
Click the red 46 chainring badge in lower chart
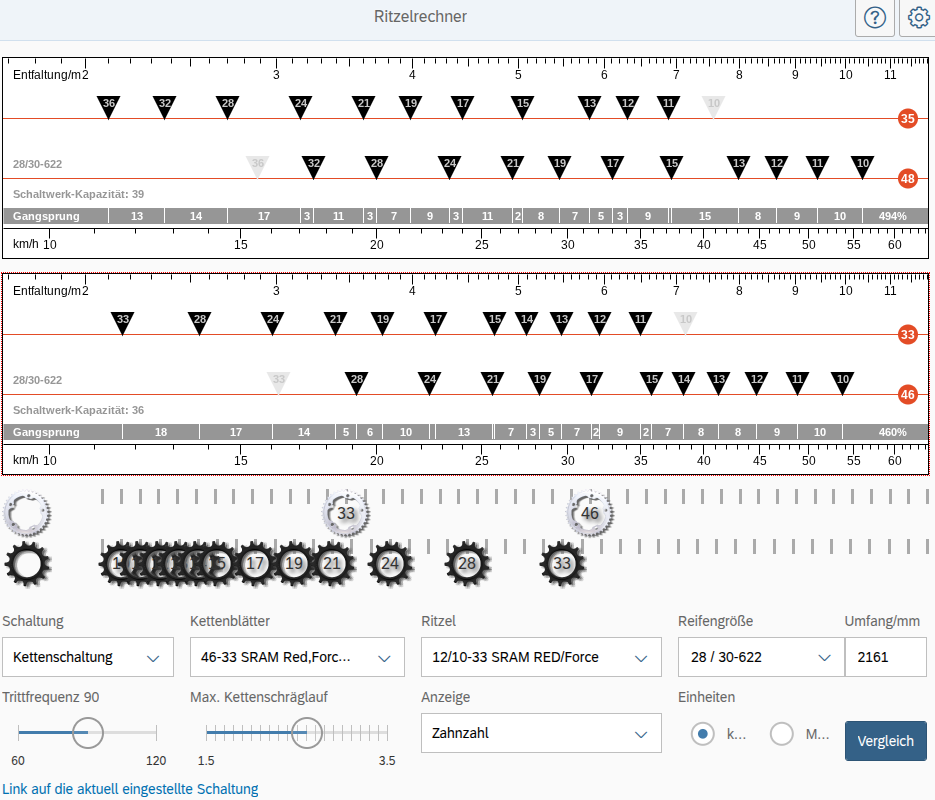(908, 394)
